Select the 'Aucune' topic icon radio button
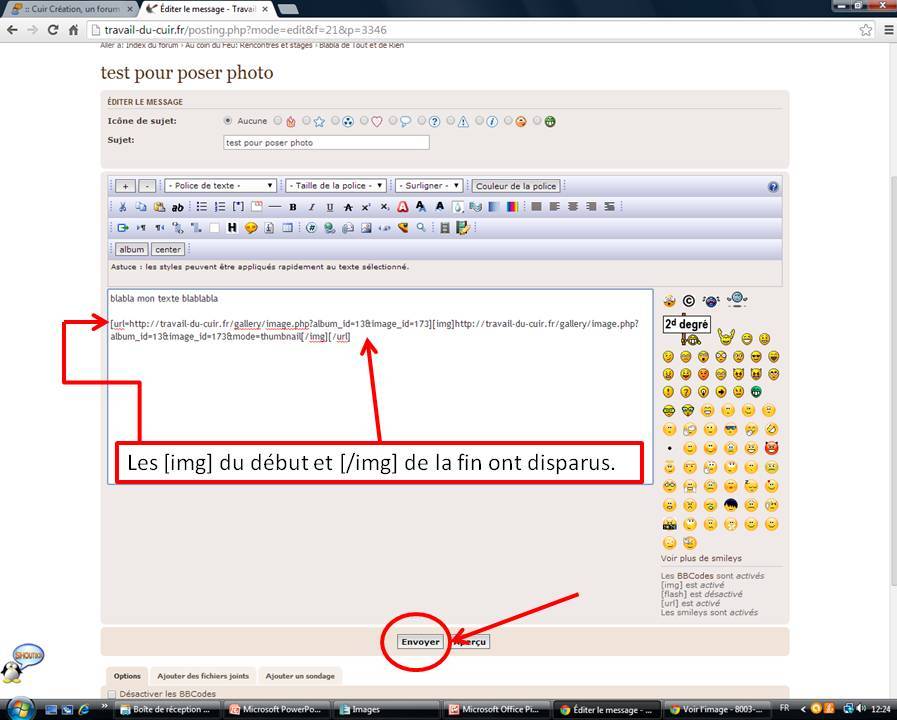 [228, 121]
